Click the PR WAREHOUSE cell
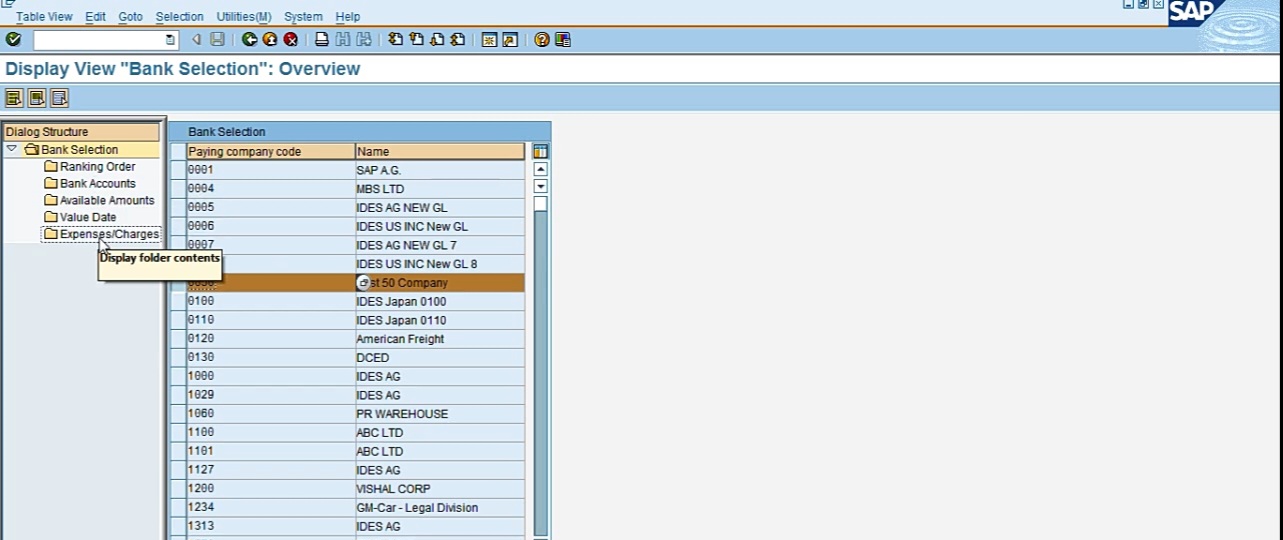This screenshot has height=540, width=1283. click(440, 414)
